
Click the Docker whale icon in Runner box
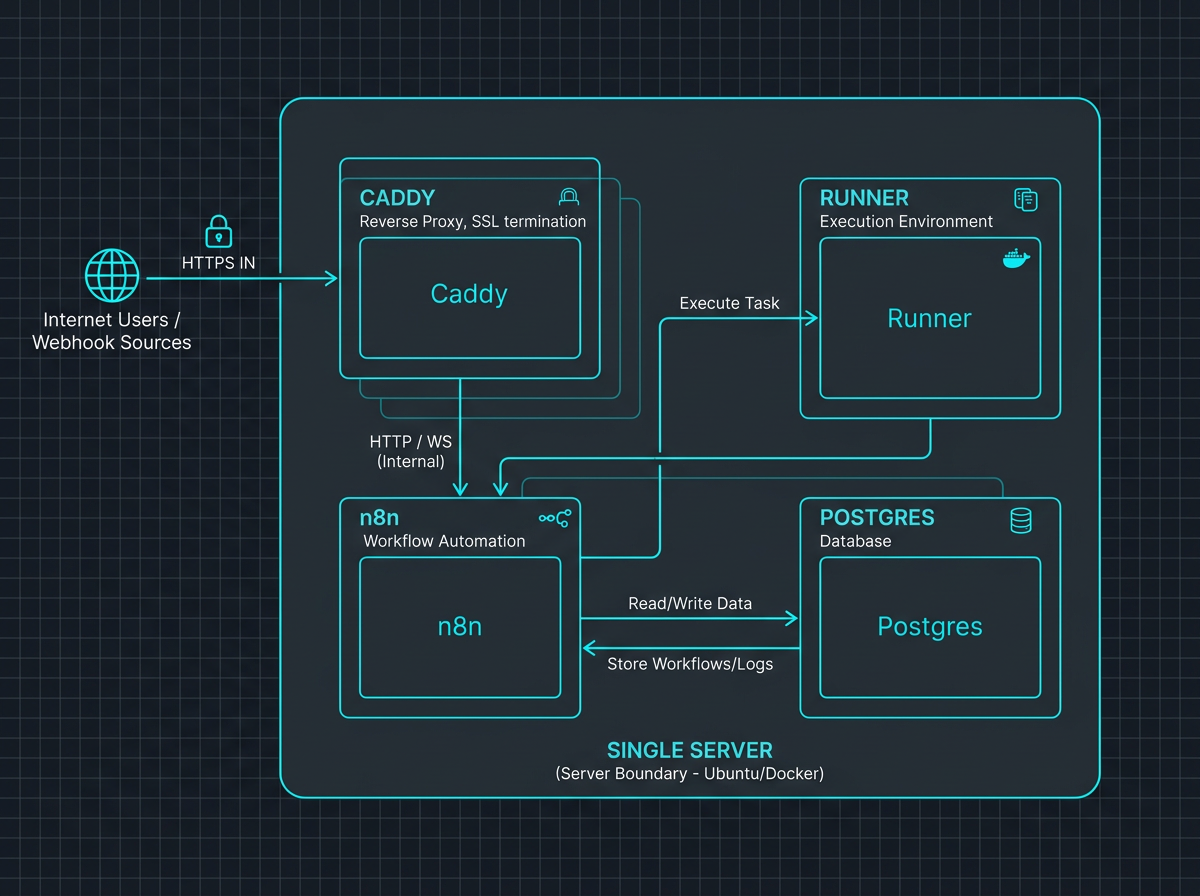(1015, 259)
